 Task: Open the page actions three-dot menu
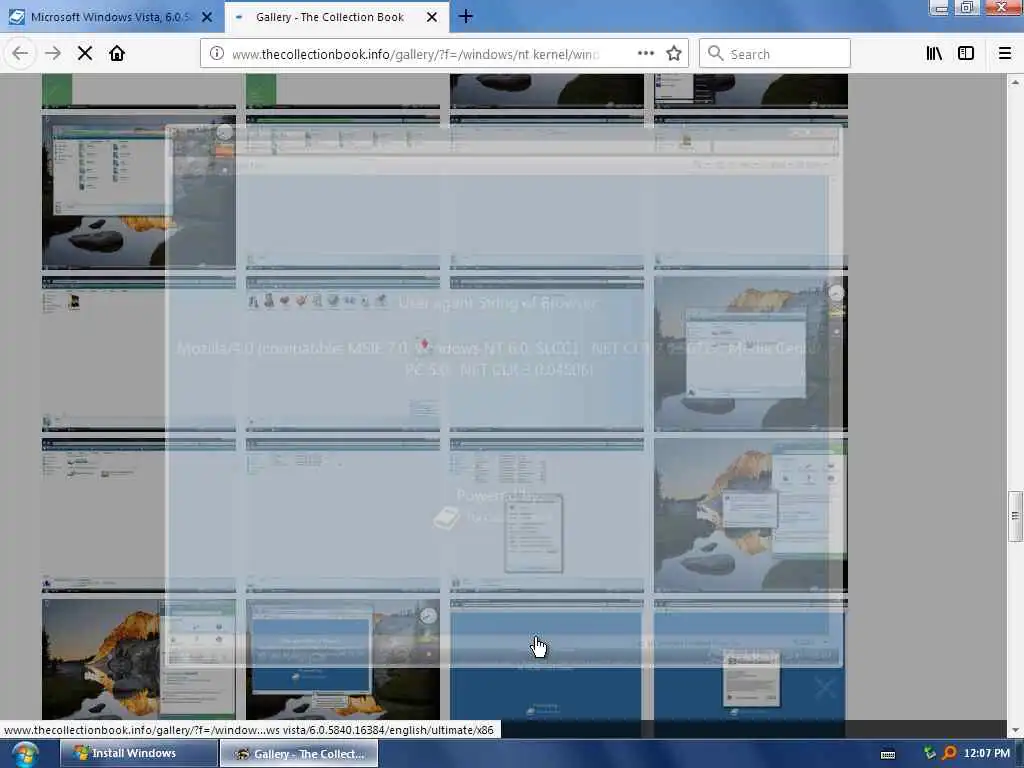[x=645, y=54]
